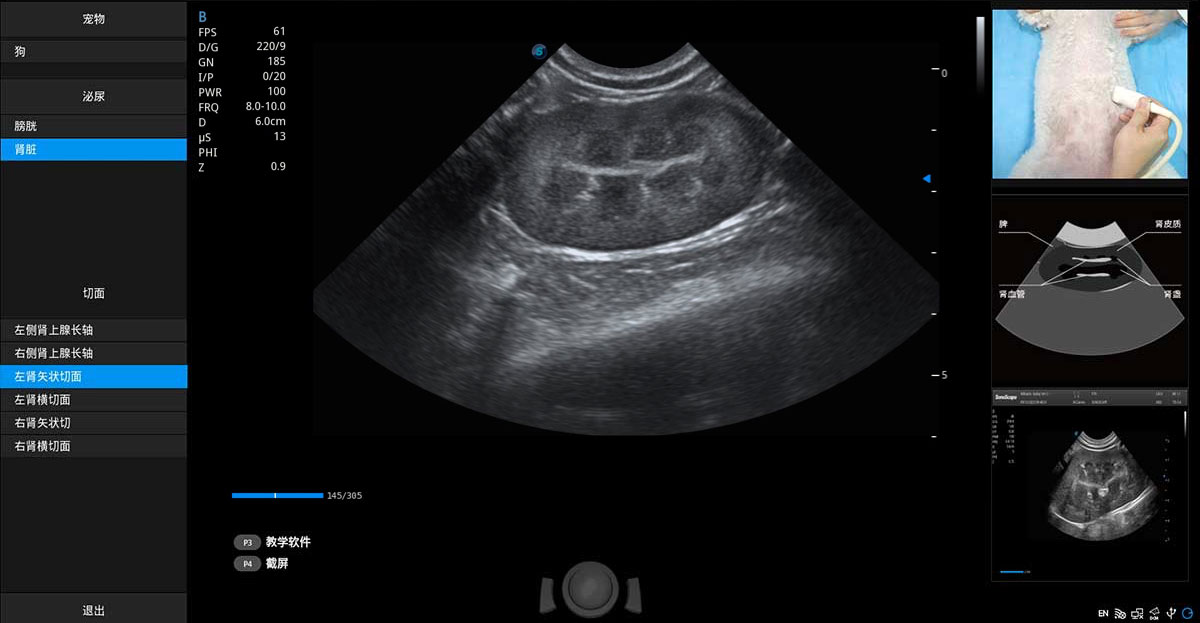Select 肾脏 (kidney) in the urinary list
The width and height of the screenshot is (1200, 623).
pos(93,150)
